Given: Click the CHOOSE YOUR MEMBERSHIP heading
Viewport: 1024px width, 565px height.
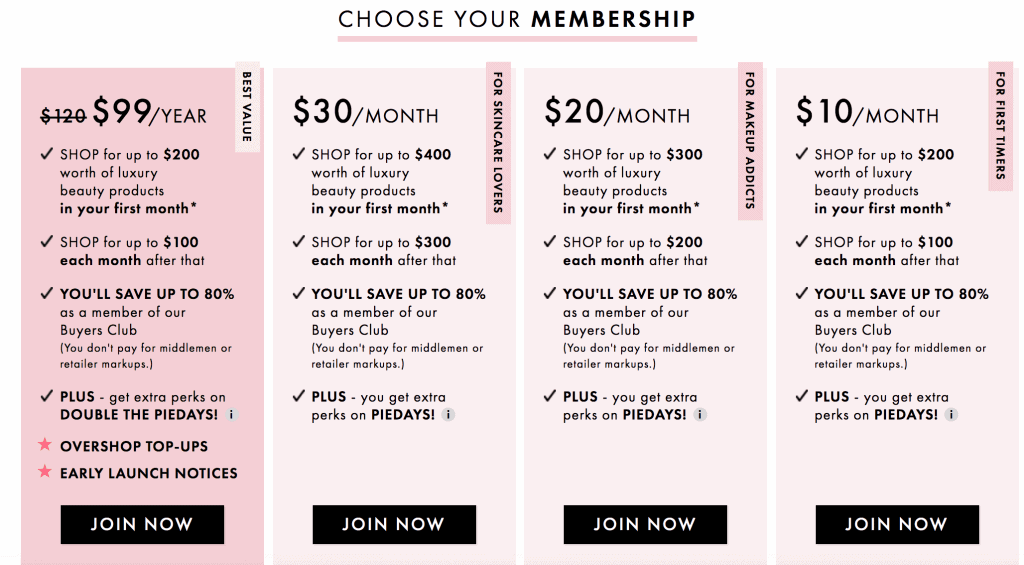Looking at the screenshot, I should [x=517, y=20].
